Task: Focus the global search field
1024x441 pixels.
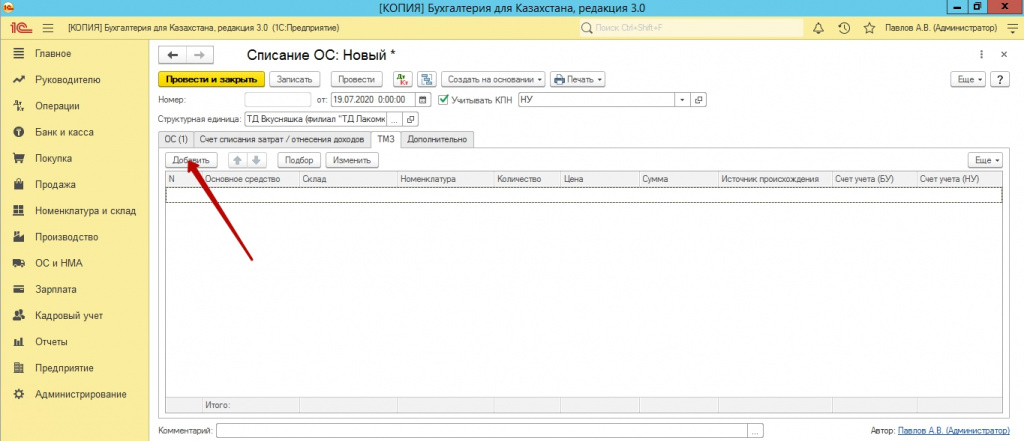Action: [x=691, y=28]
